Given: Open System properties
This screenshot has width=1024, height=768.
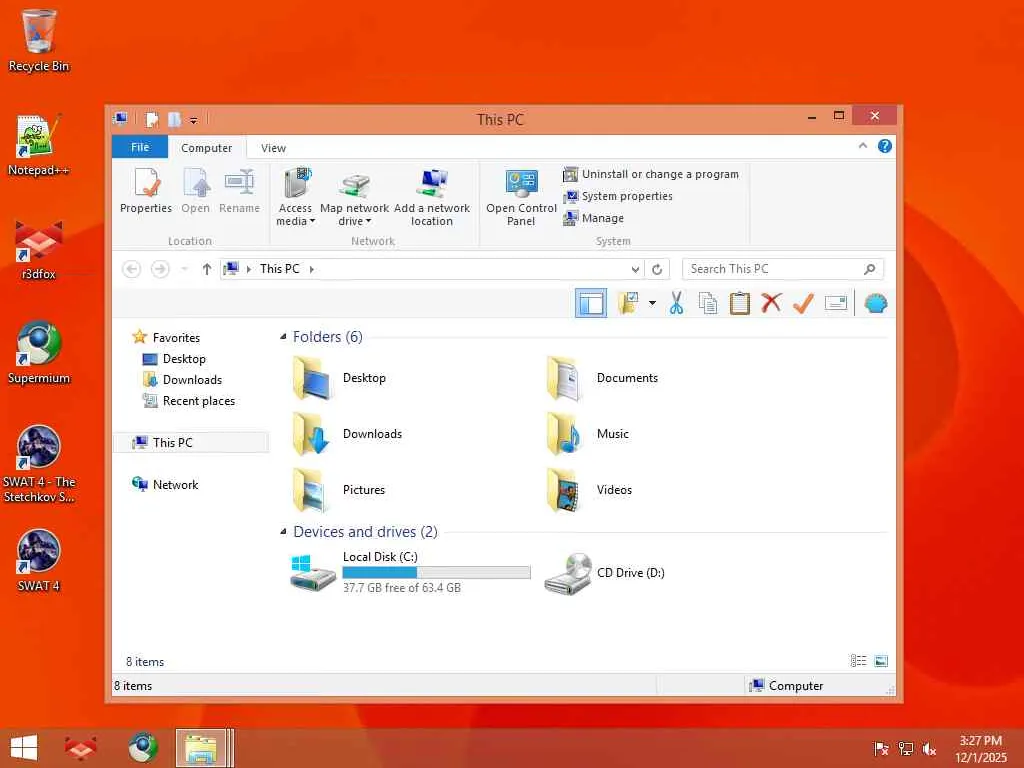Looking at the screenshot, I should point(618,196).
